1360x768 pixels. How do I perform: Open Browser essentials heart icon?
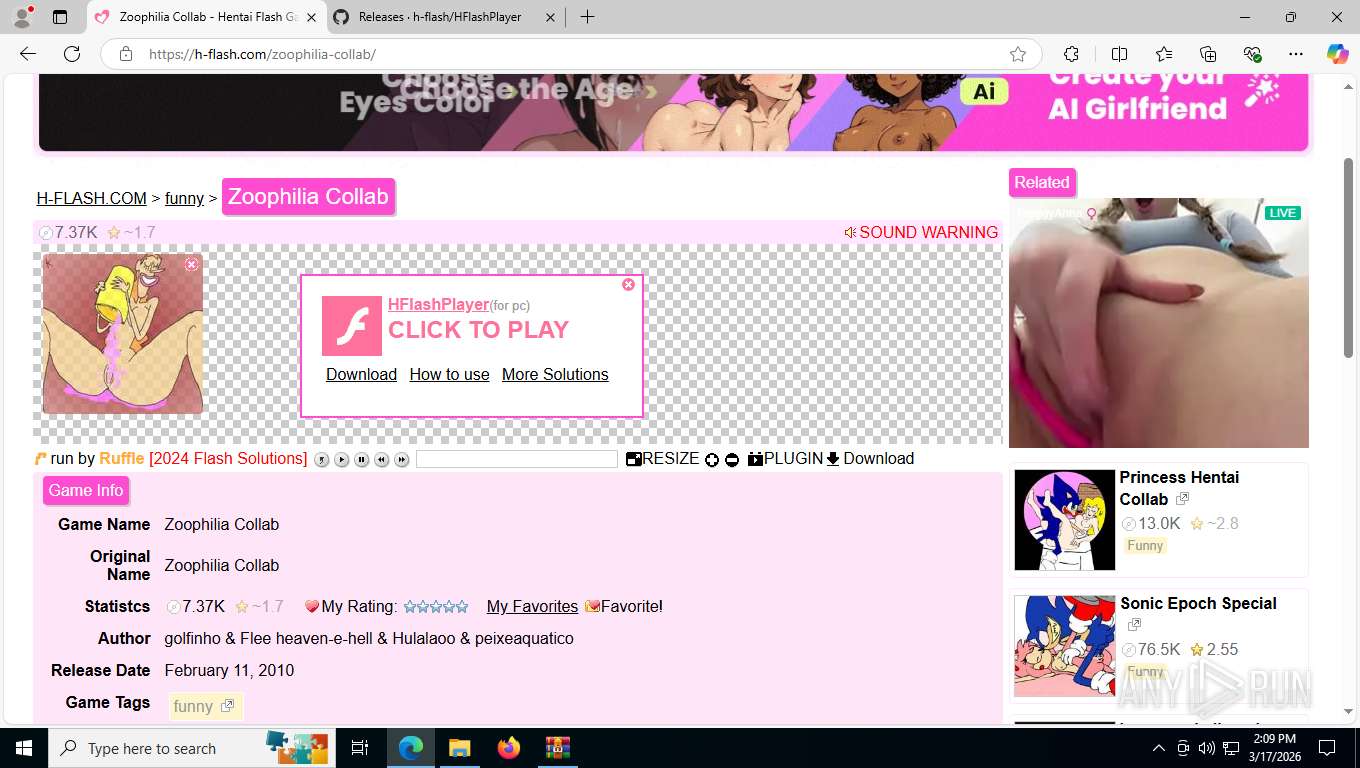click(1252, 54)
